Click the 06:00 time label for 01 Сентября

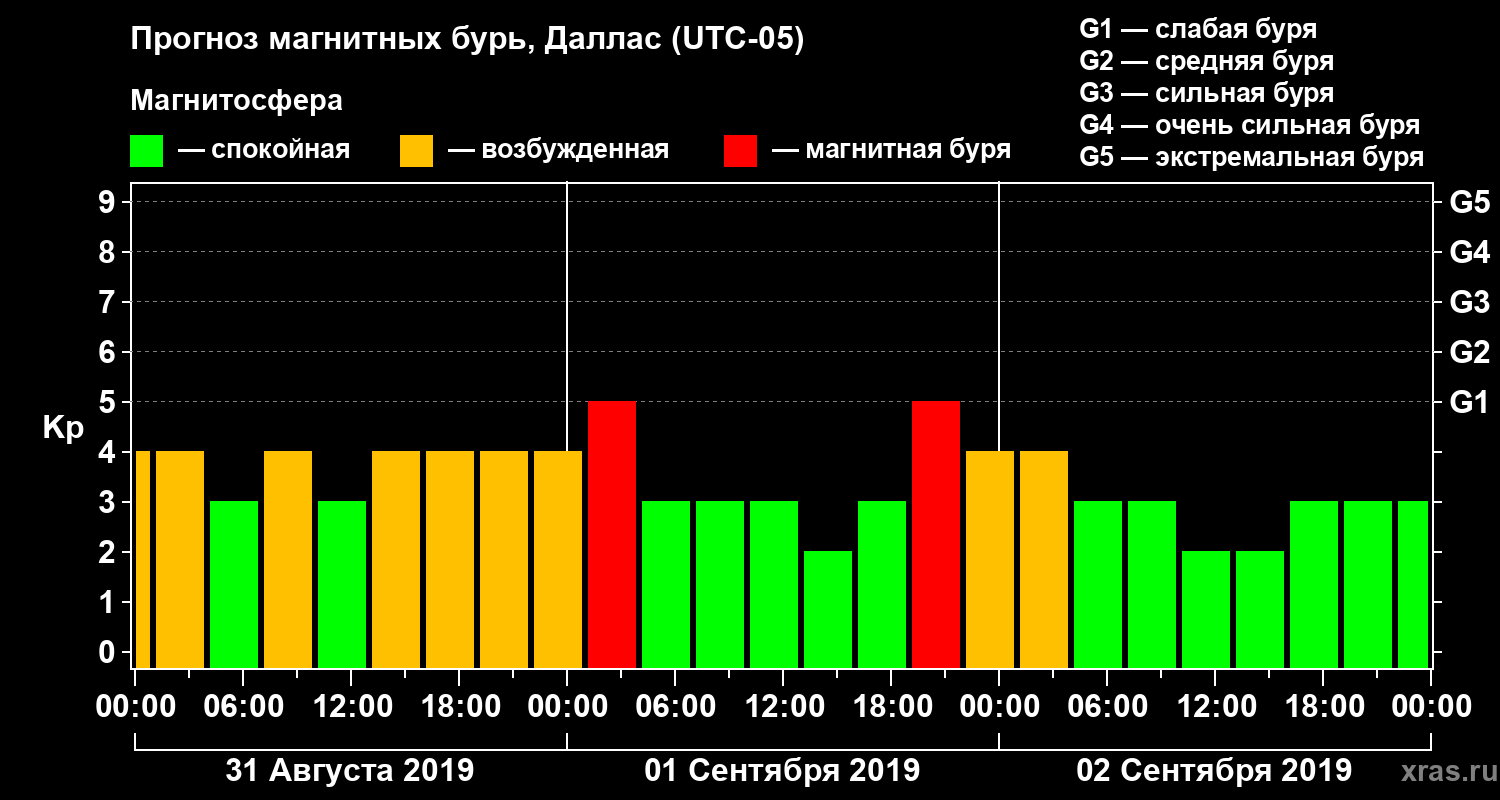pos(674,707)
